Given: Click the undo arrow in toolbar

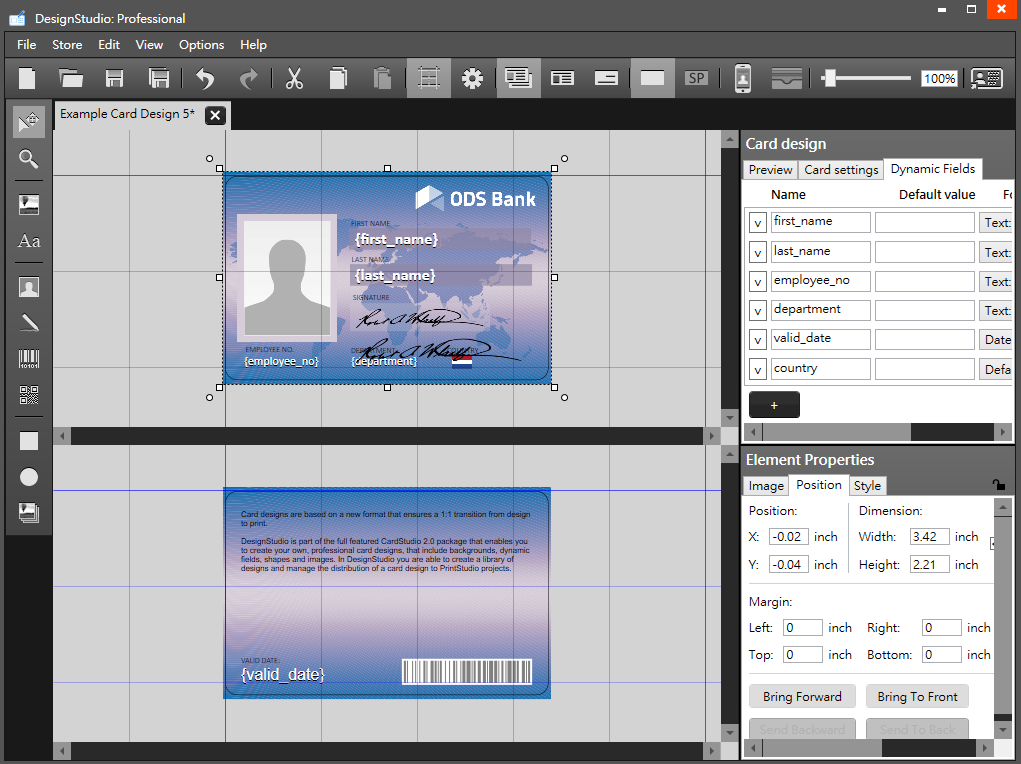Looking at the screenshot, I should 205,79.
